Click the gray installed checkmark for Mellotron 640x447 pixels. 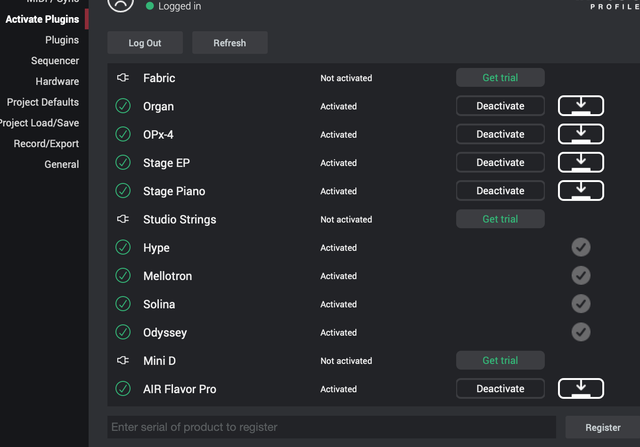[x=581, y=276]
